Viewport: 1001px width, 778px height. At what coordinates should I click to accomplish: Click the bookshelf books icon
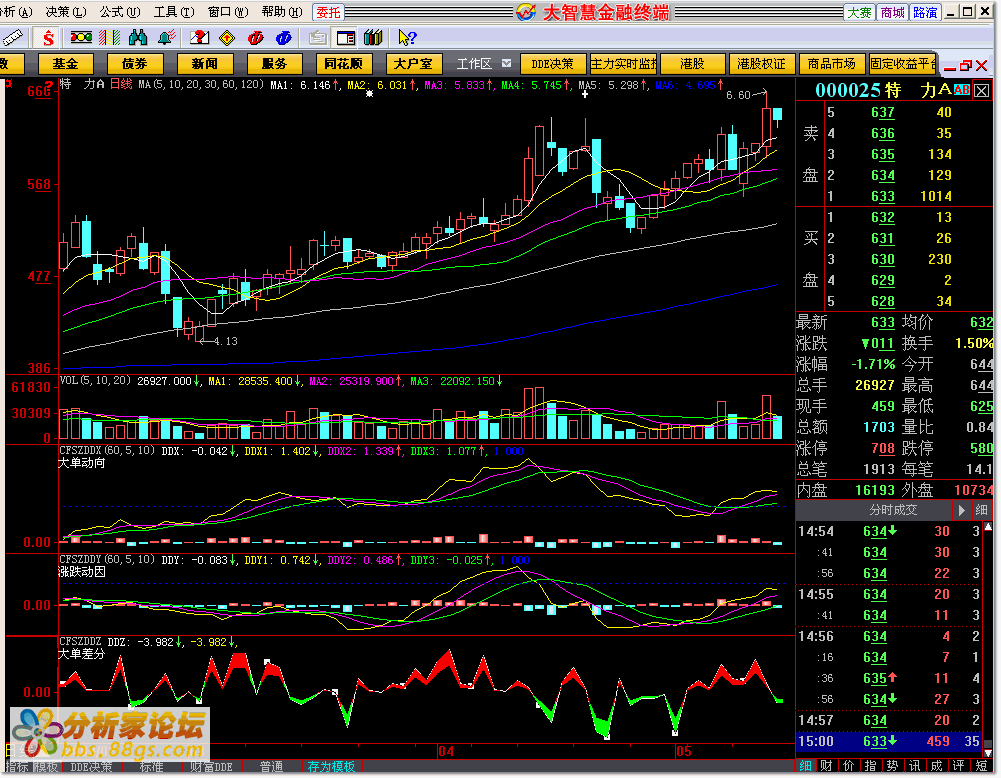tap(373, 38)
